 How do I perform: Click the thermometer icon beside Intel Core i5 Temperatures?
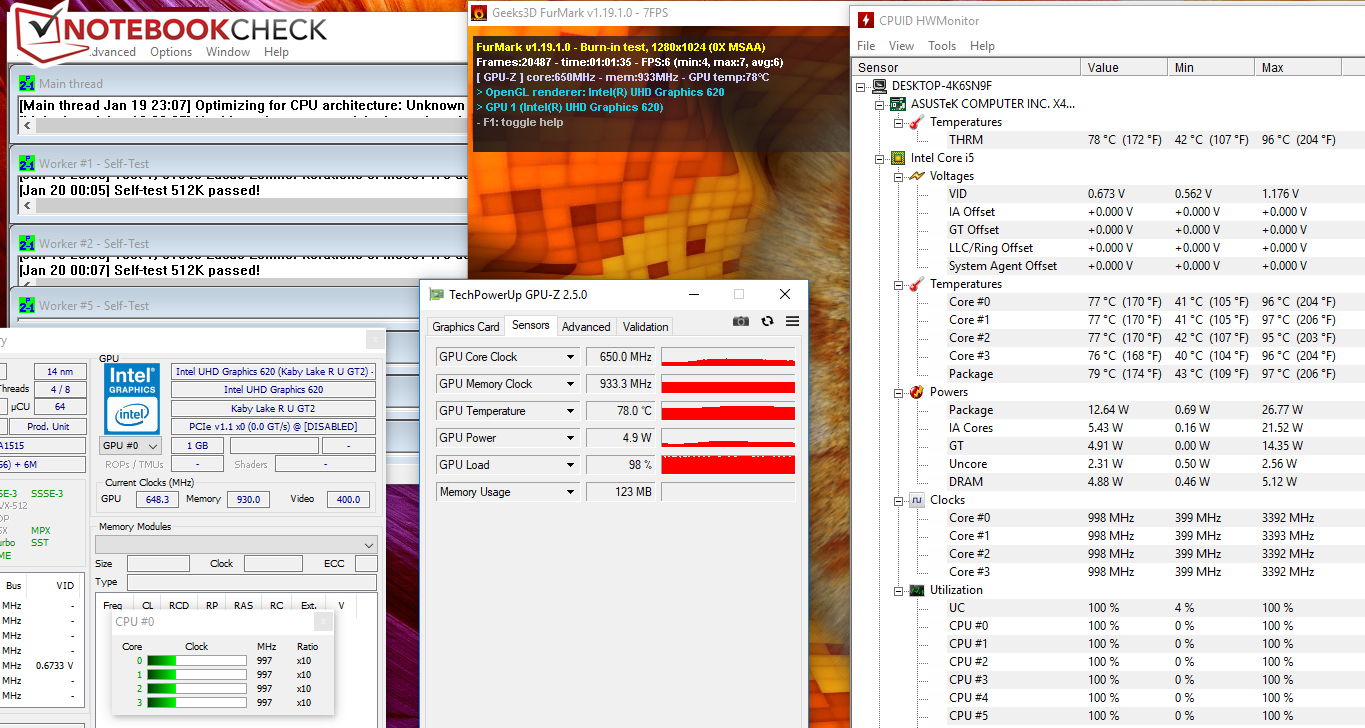917,284
